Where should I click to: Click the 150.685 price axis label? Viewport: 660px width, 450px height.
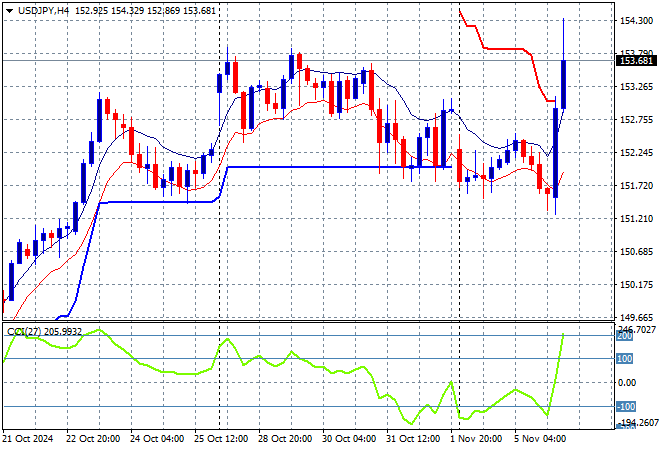(x=636, y=251)
